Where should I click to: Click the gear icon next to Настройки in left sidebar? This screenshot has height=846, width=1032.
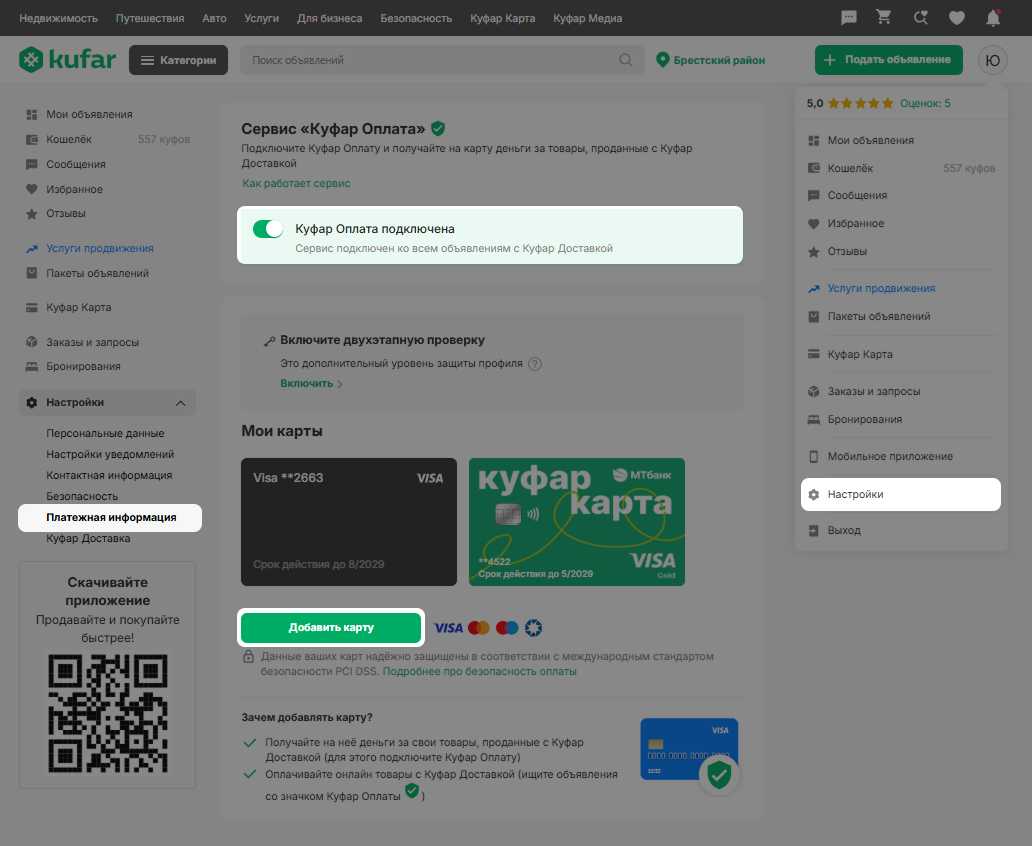coord(32,402)
